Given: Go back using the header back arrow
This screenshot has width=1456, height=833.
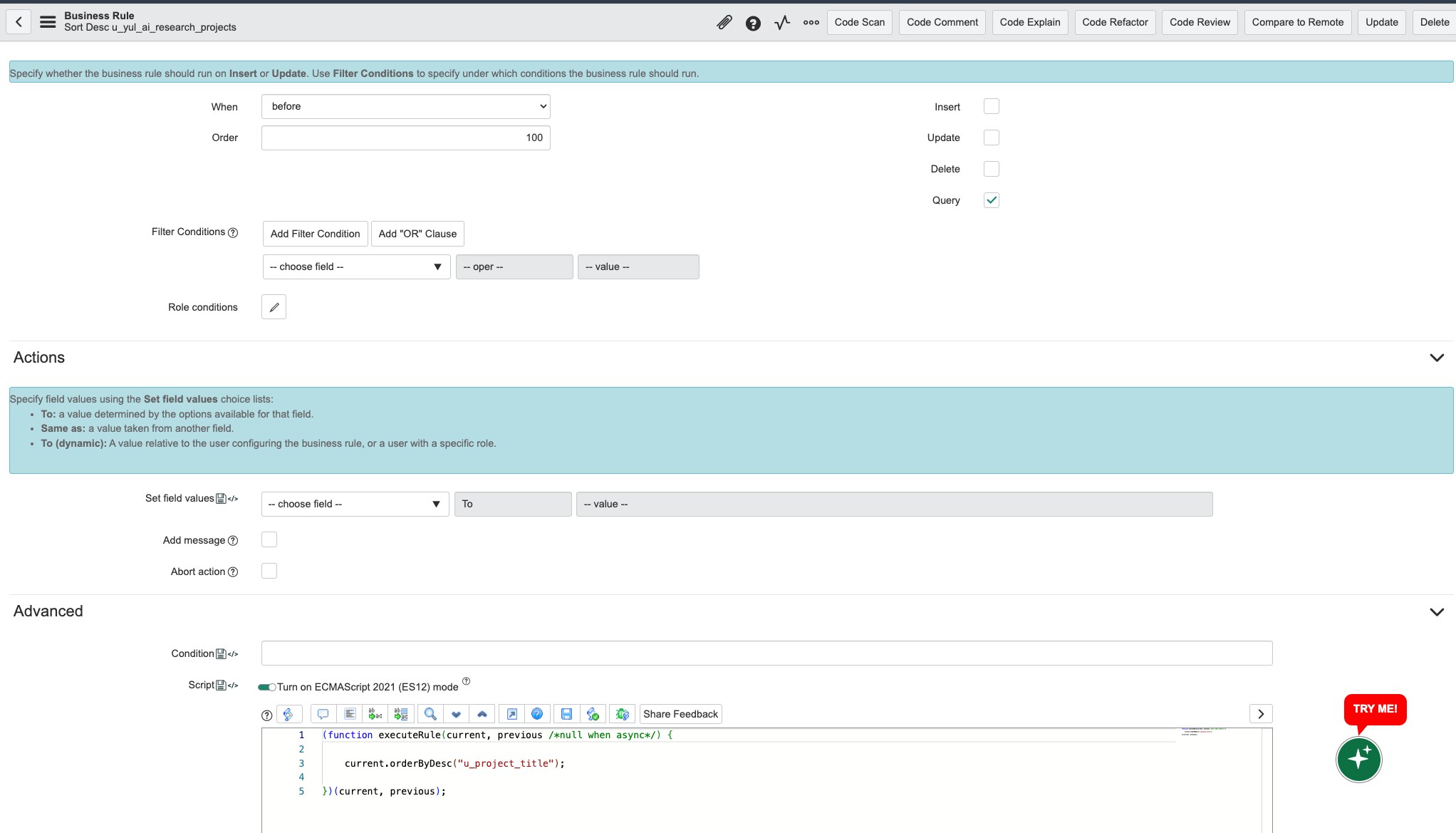Looking at the screenshot, I should (19, 22).
